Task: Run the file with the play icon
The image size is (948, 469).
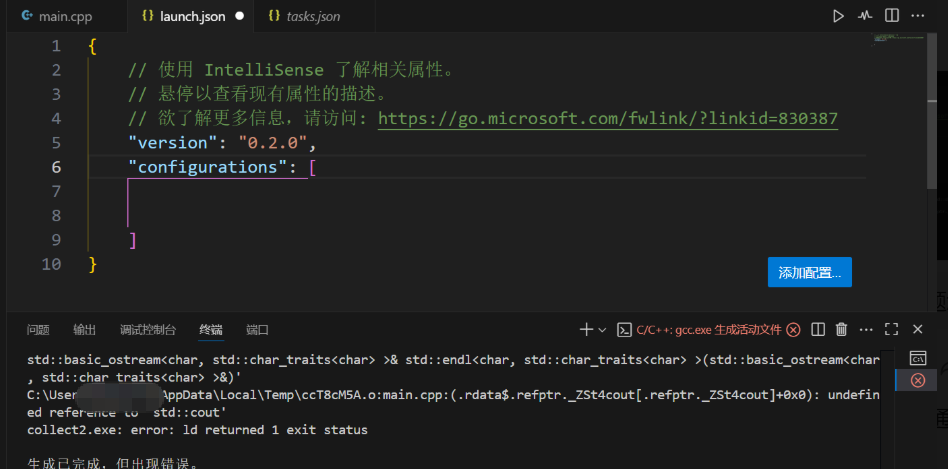Action: [x=838, y=16]
